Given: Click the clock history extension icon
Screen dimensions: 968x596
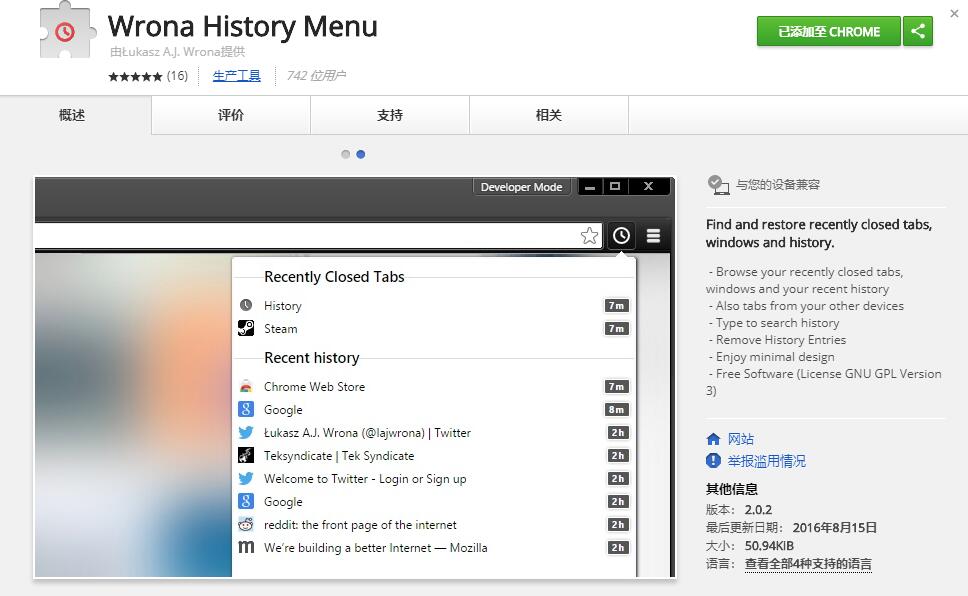Looking at the screenshot, I should coord(621,235).
